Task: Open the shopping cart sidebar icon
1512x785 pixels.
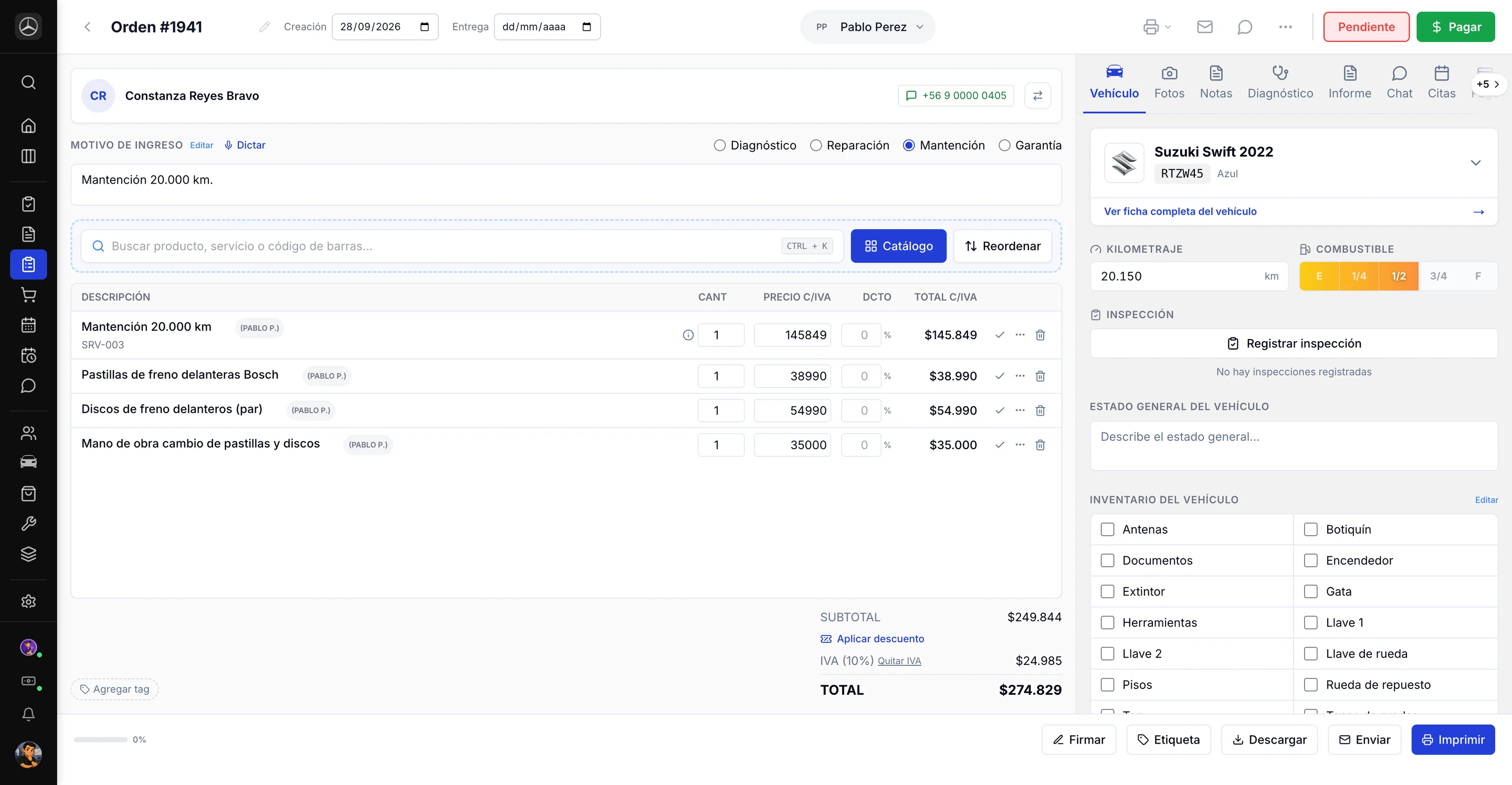Action: 28,294
